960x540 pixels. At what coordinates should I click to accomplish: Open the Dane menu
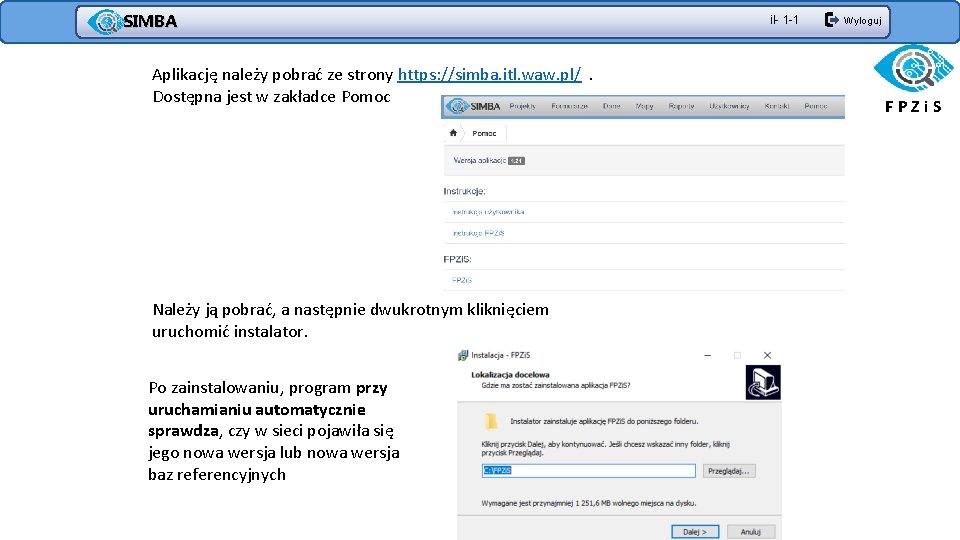tap(612, 106)
